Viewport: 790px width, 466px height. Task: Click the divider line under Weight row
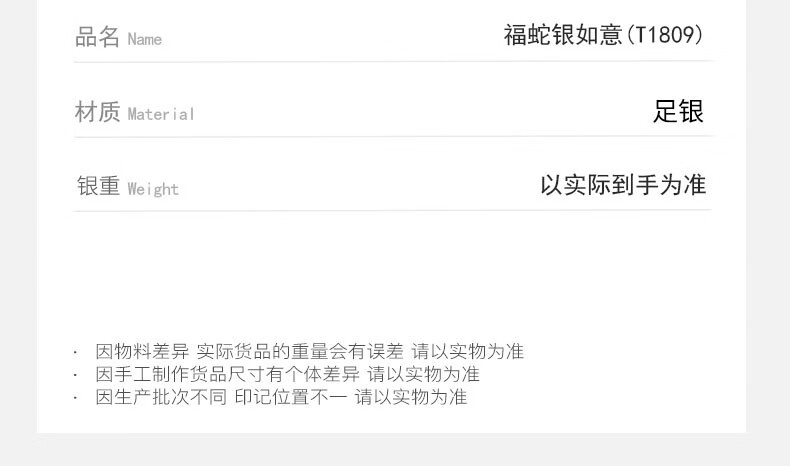click(393, 211)
